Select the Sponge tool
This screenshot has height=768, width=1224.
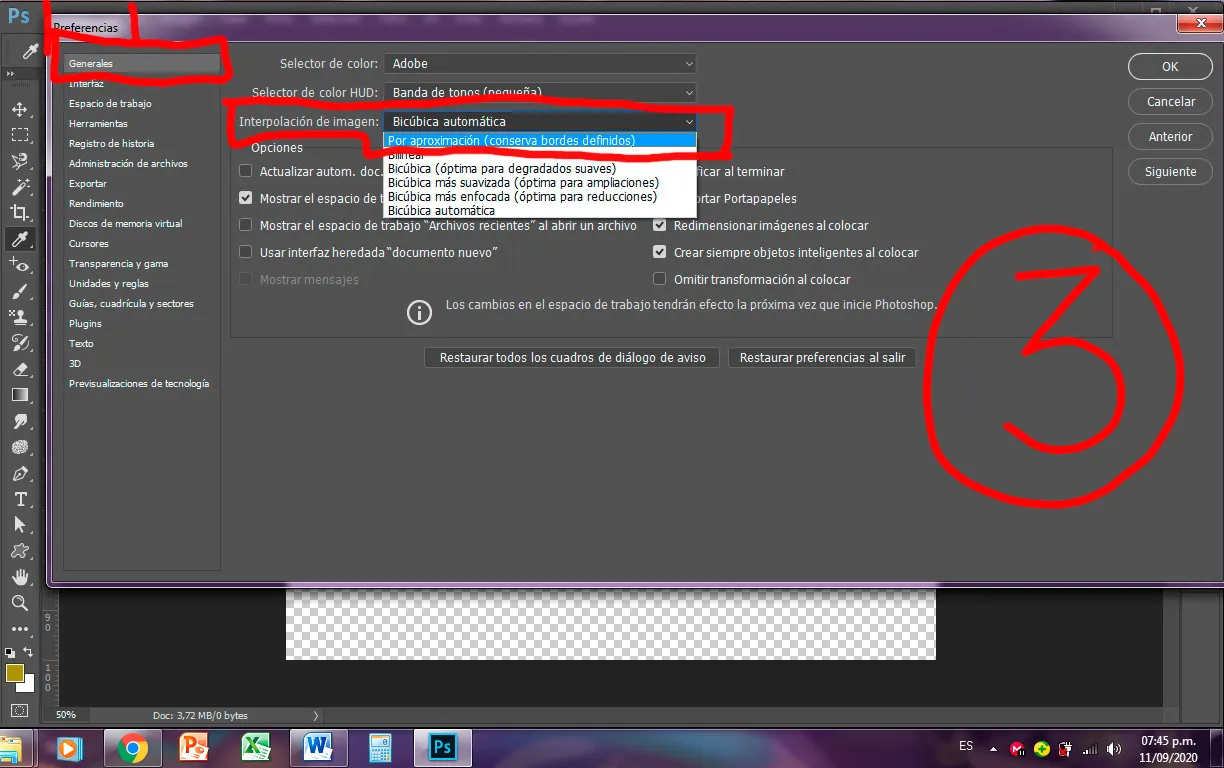(x=19, y=447)
